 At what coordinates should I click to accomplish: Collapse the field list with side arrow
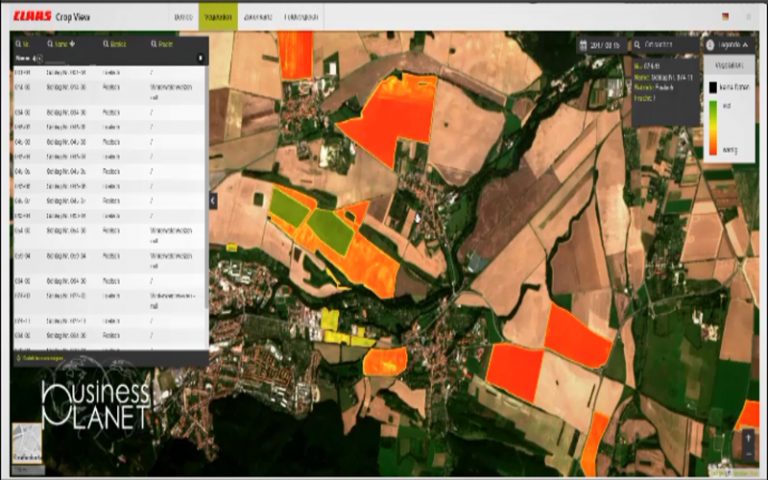pyautogui.click(x=212, y=201)
